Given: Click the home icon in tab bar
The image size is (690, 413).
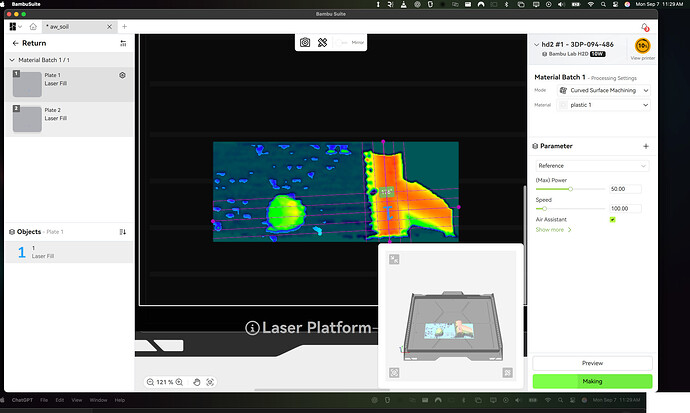Looking at the screenshot, I should coord(33,27).
